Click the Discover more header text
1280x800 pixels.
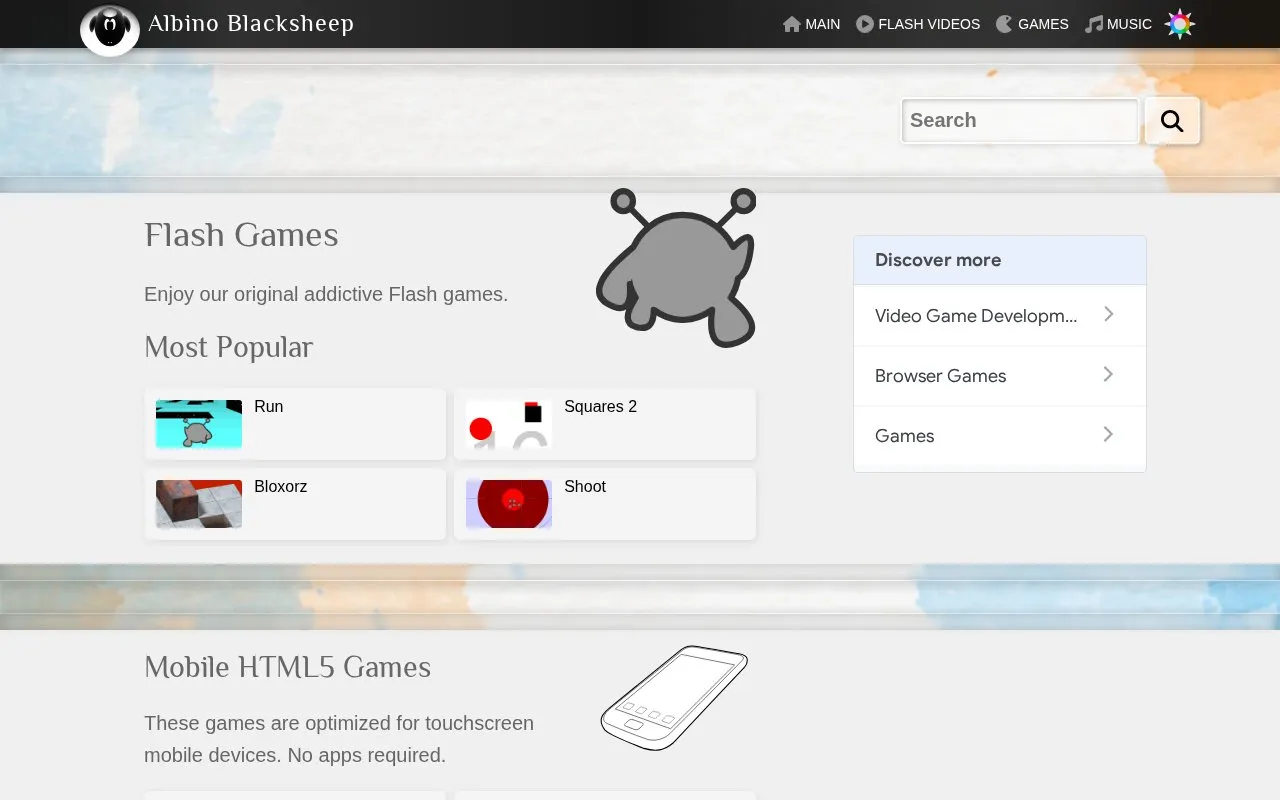tap(938, 260)
